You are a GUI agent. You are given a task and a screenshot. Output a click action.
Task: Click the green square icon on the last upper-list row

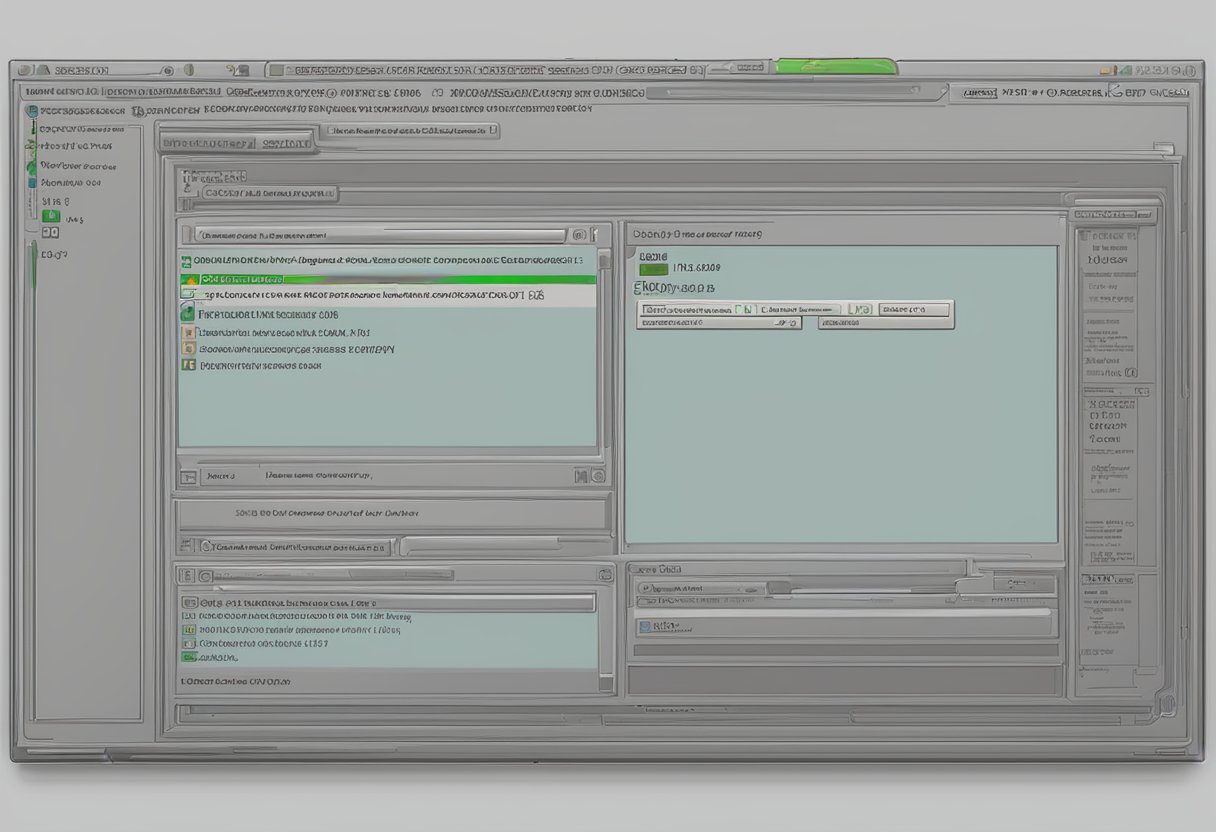click(x=186, y=366)
